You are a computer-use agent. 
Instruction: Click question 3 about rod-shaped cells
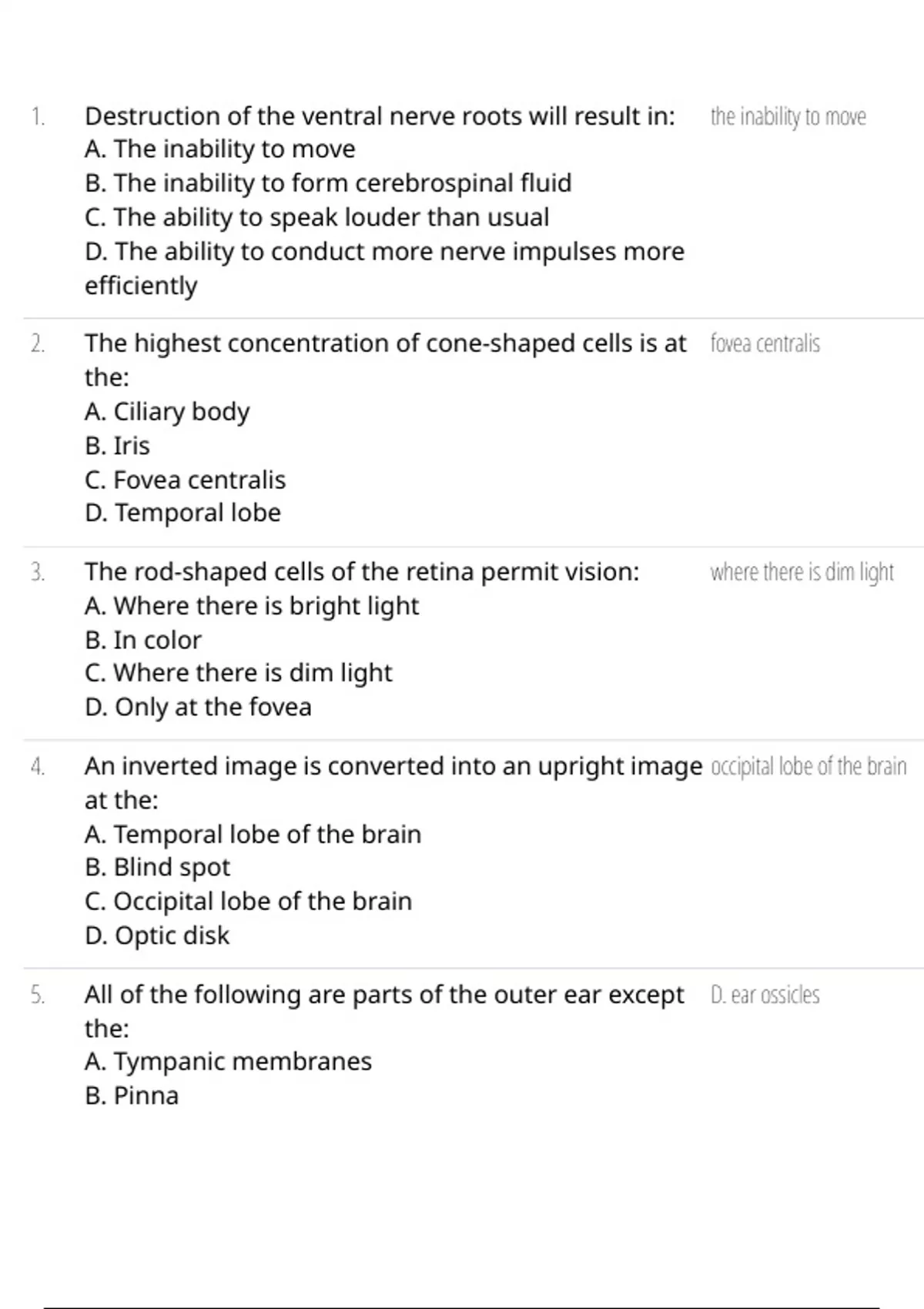pyautogui.click(x=362, y=572)
